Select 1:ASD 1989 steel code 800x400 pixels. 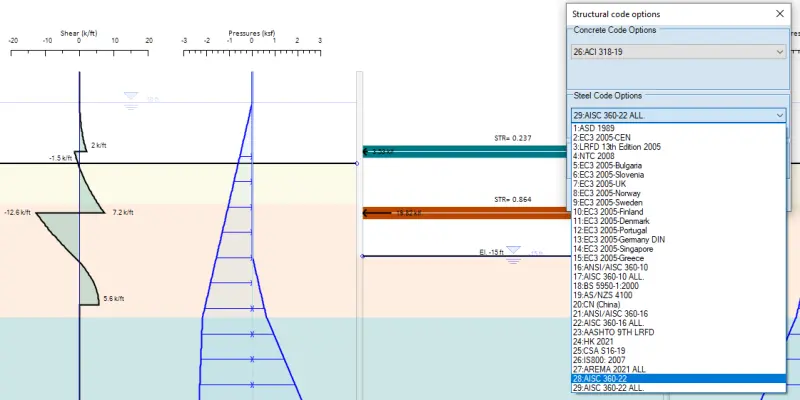678,129
